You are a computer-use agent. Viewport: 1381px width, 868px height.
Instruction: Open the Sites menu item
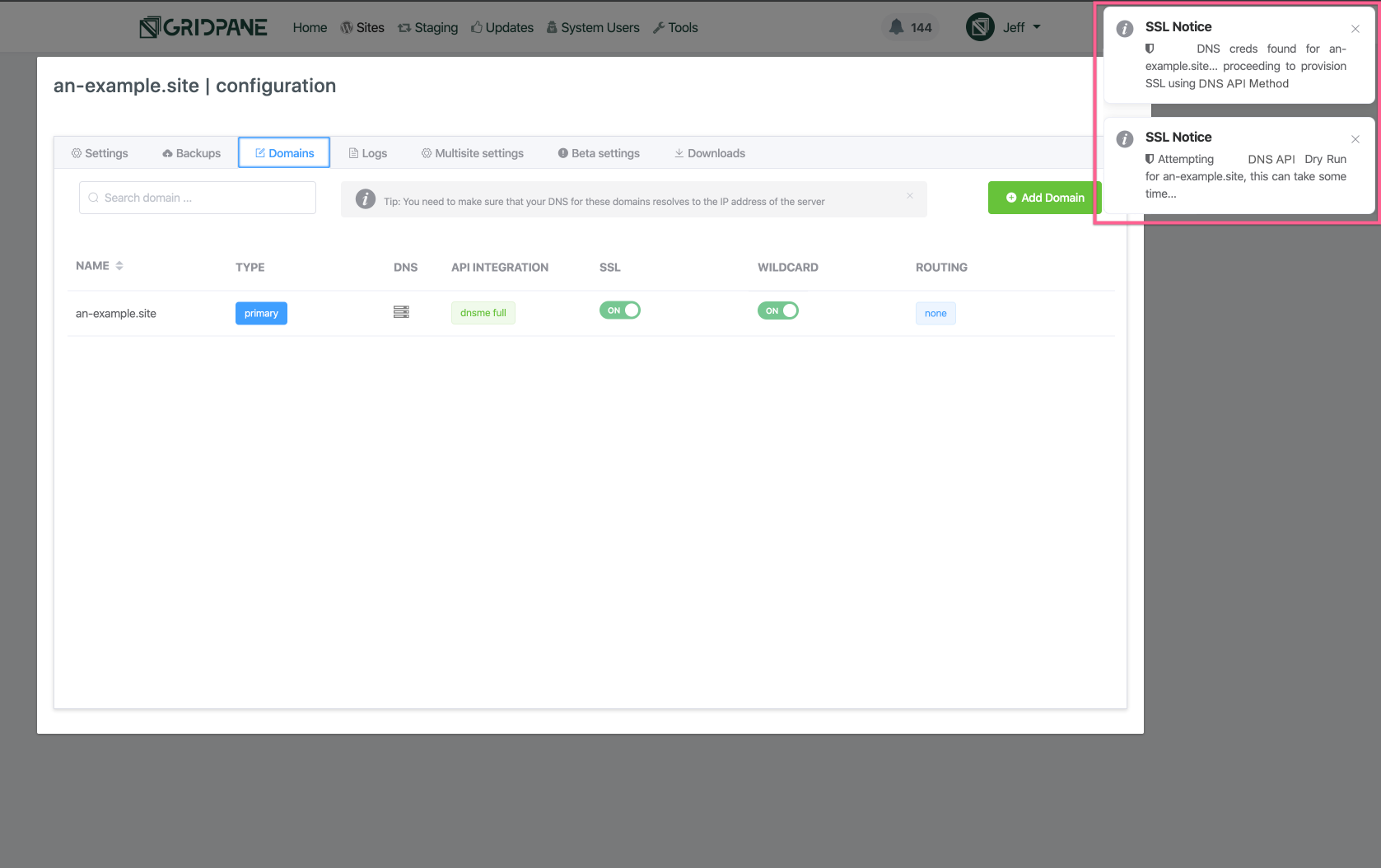(362, 27)
